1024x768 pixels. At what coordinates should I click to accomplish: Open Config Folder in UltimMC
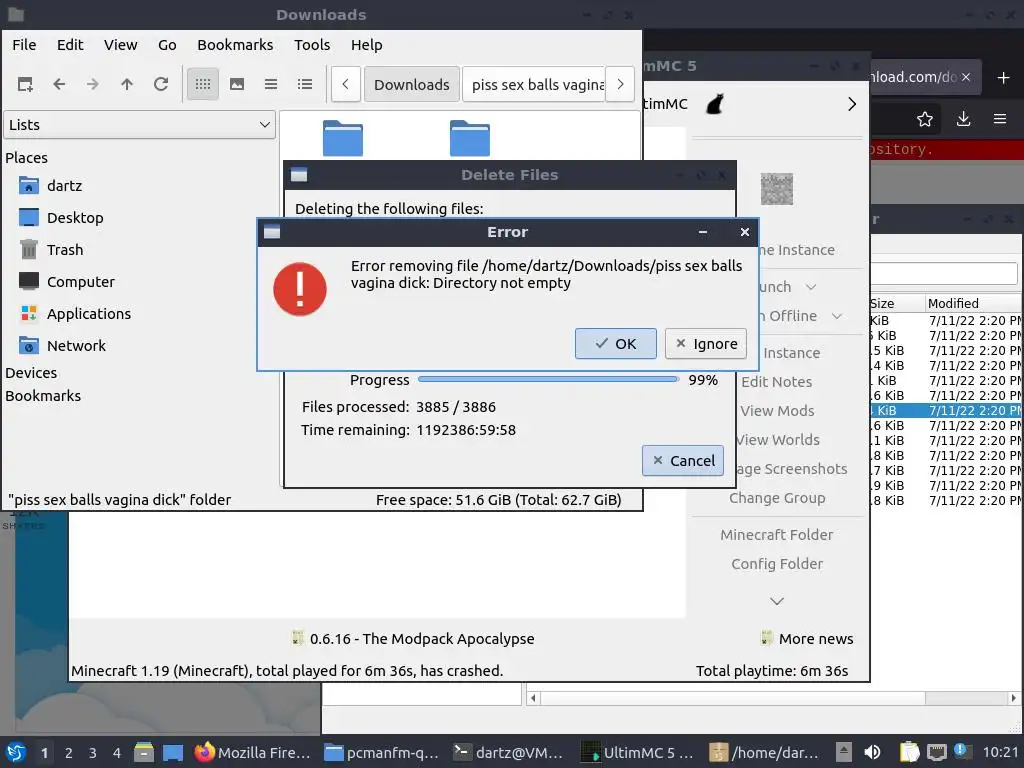(x=776, y=564)
